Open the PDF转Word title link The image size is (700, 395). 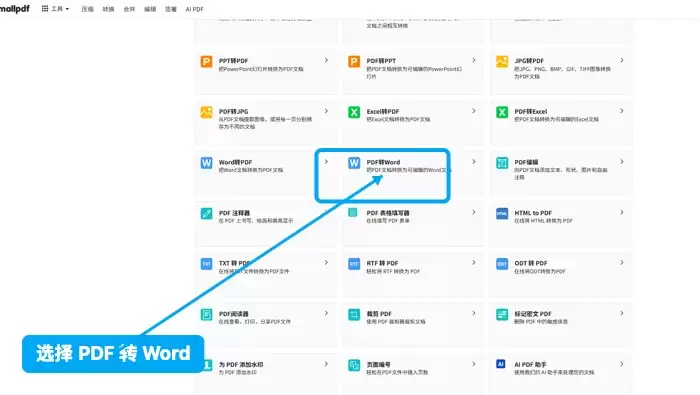click(x=383, y=162)
